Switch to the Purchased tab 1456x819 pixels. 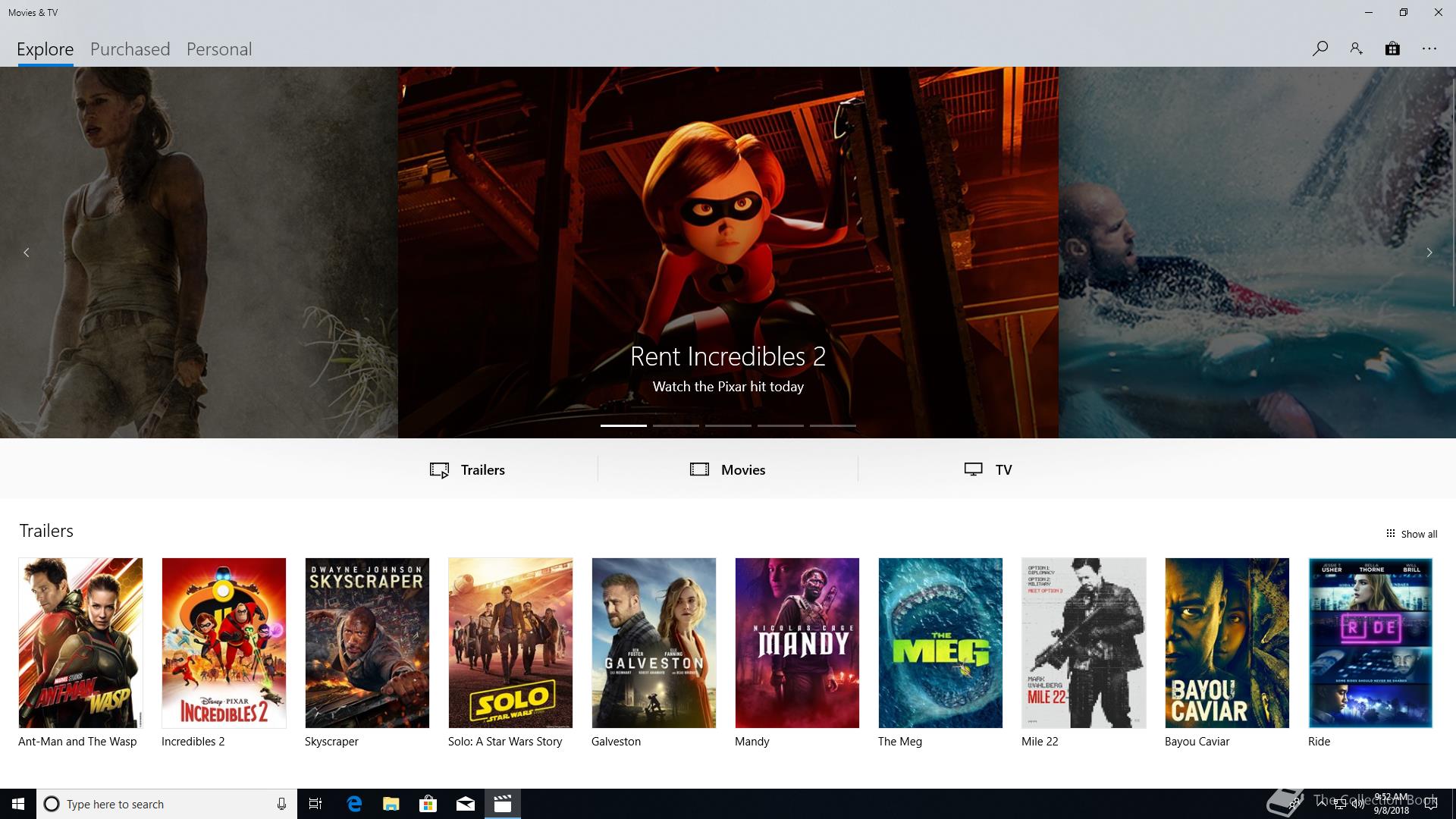pos(130,49)
